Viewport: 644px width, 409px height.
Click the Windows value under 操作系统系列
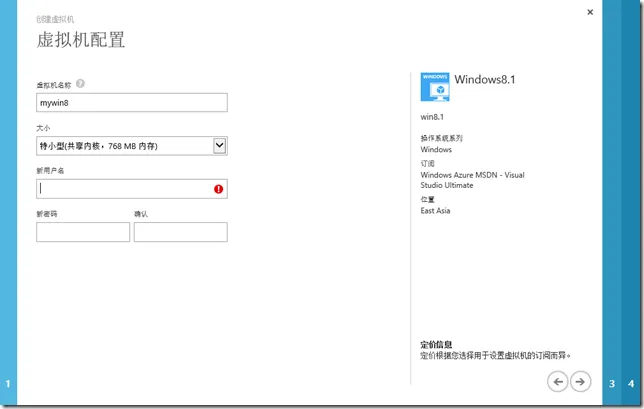point(436,149)
